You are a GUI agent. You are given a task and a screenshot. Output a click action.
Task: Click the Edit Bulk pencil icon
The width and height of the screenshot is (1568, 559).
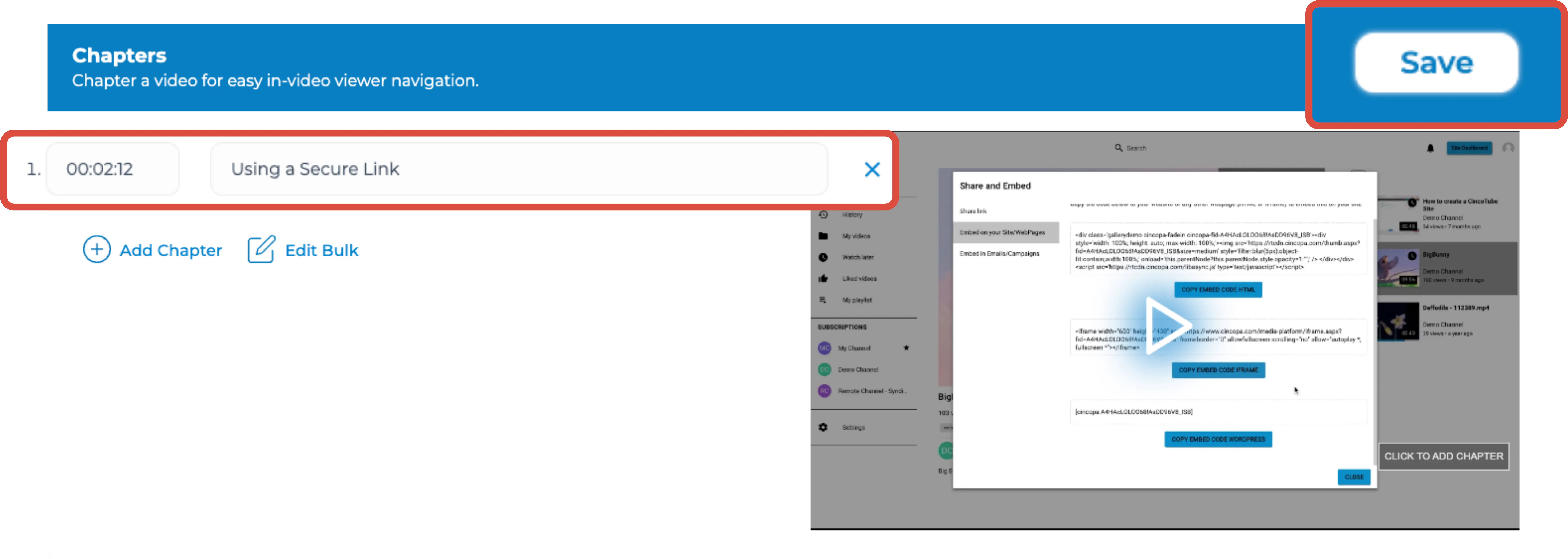click(x=261, y=249)
